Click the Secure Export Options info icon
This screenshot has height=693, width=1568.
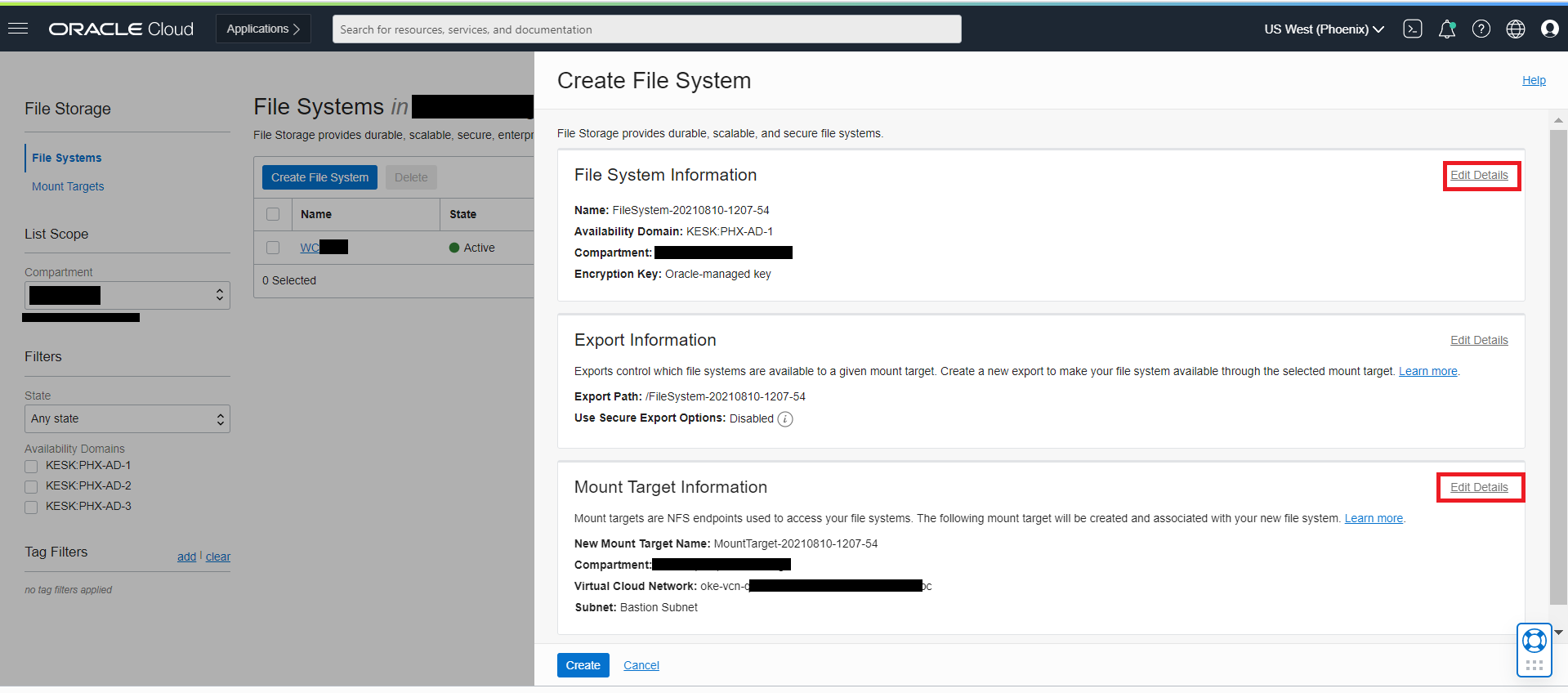point(785,419)
